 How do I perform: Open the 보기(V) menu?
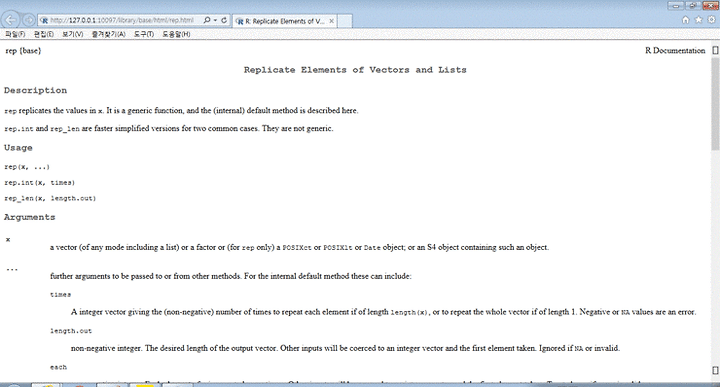(x=73, y=34)
